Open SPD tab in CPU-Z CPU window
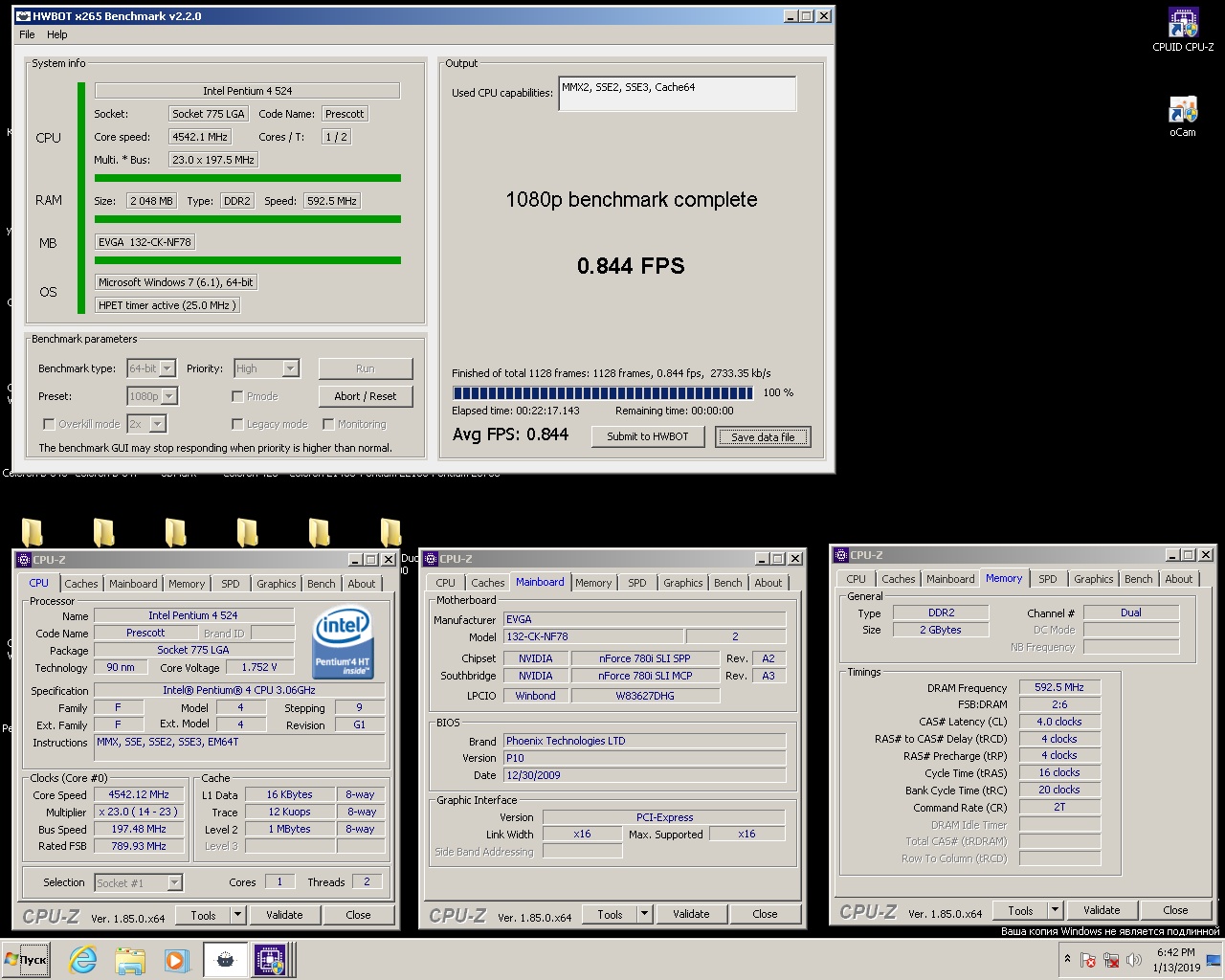The width and height of the screenshot is (1225, 980). coord(231,584)
